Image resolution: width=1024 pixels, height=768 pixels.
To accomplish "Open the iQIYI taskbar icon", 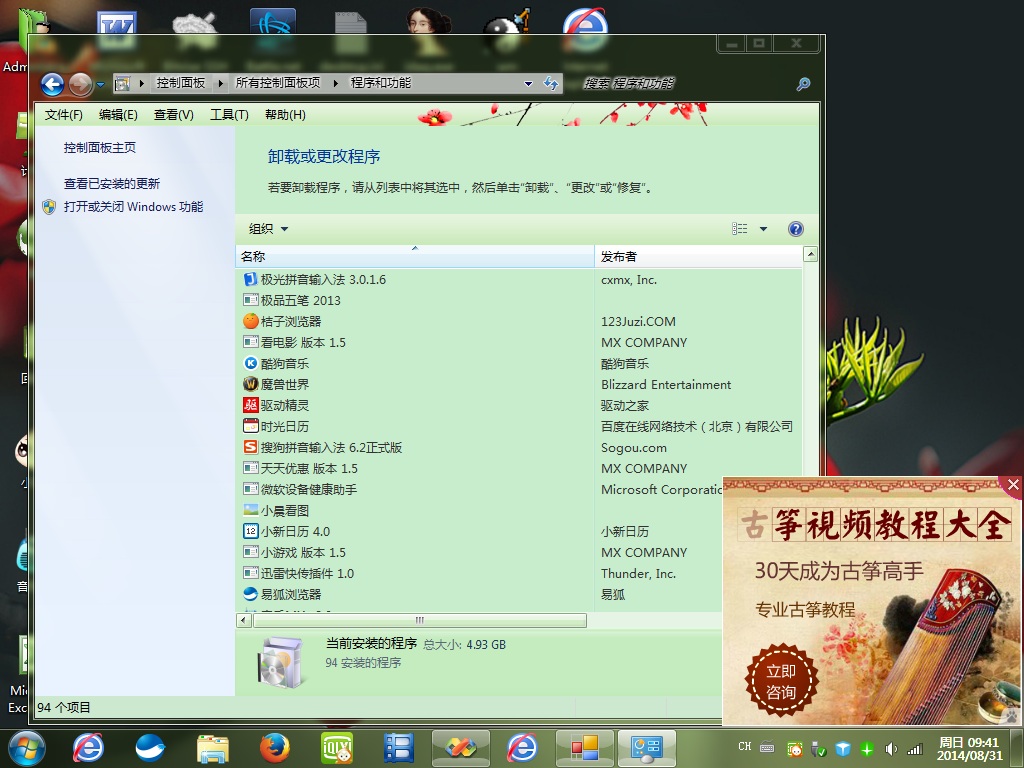I will (x=337, y=748).
